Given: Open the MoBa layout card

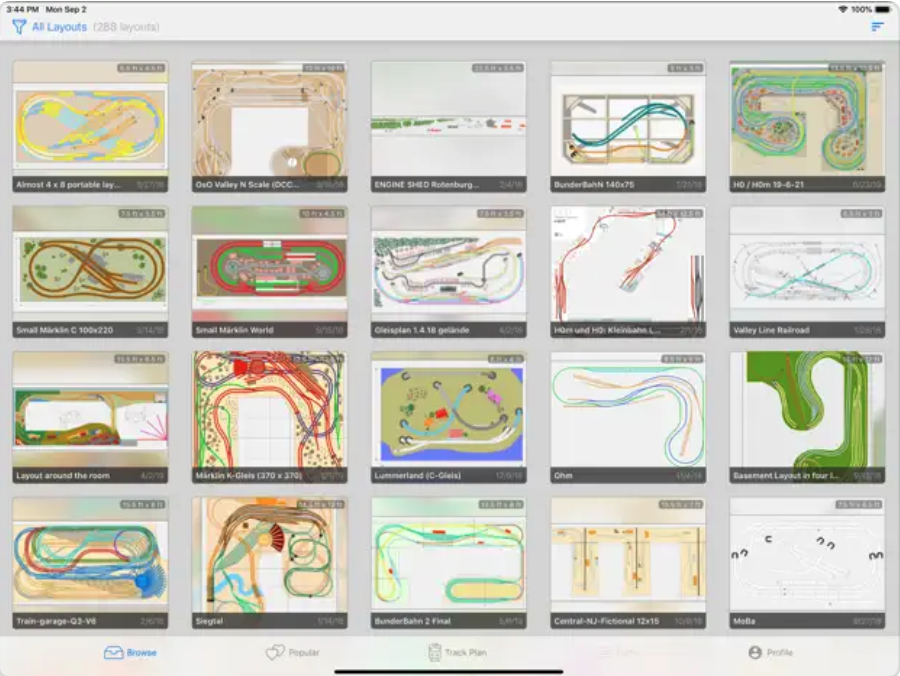Looking at the screenshot, I should (x=807, y=563).
